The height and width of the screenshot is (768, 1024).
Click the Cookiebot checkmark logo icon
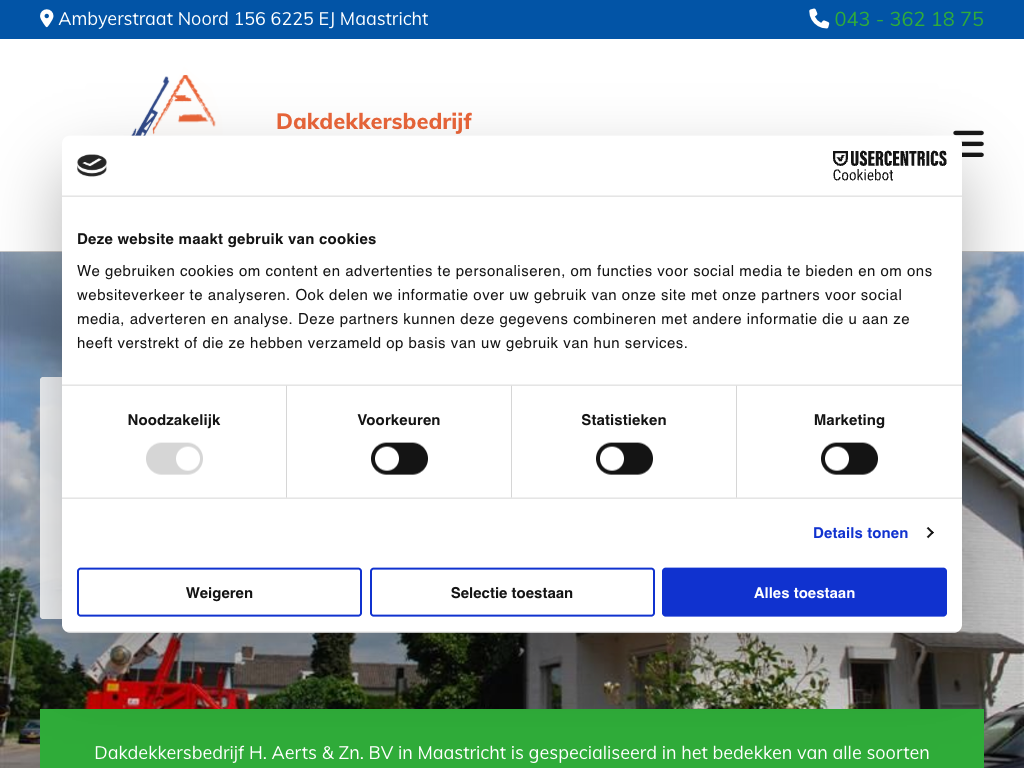tap(92, 166)
